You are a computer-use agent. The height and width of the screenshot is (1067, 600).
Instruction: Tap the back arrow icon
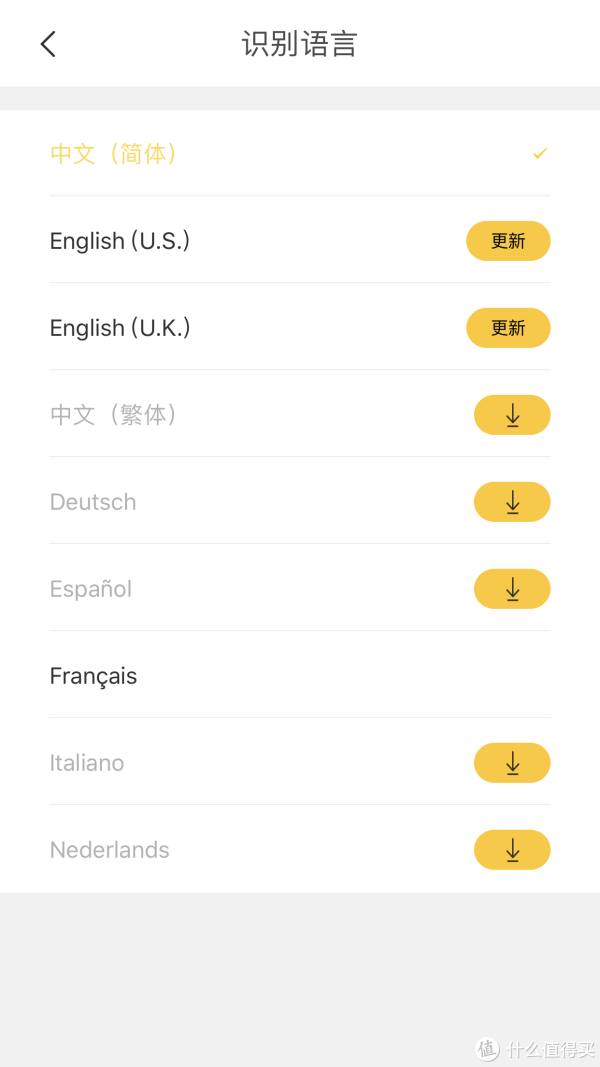pyautogui.click(x=48, y=44)
